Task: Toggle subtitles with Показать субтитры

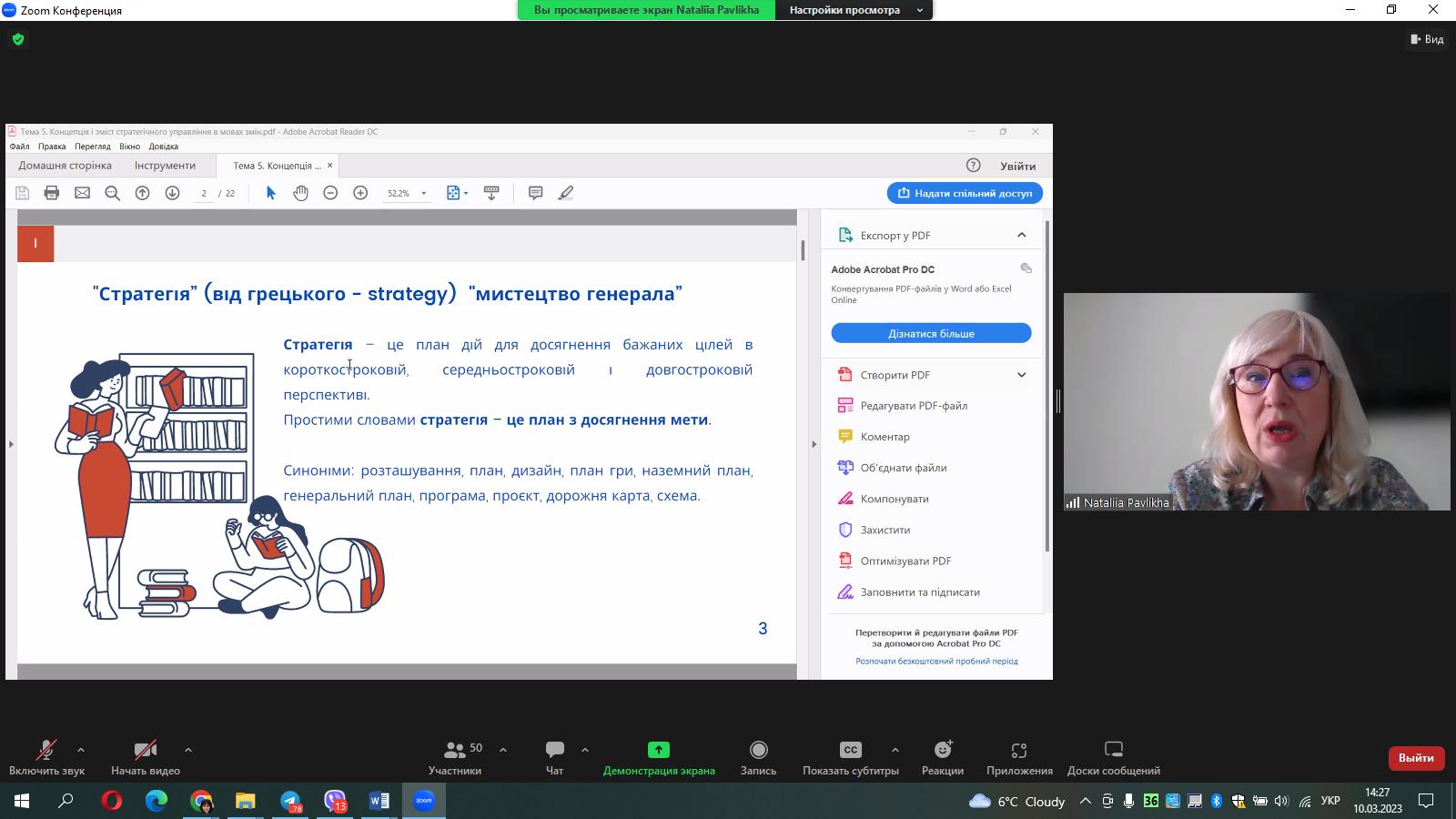Action: point(850,757)
